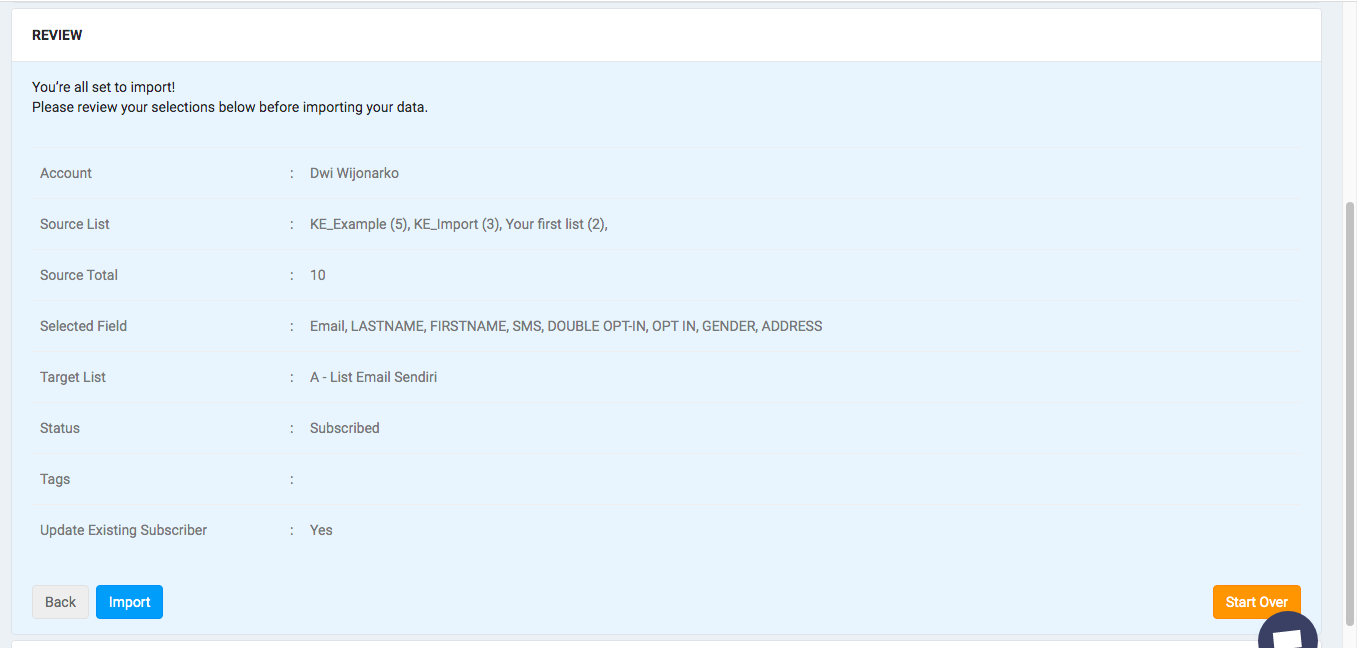
Task: Click the blue Import button
Action: pos(129,602)
